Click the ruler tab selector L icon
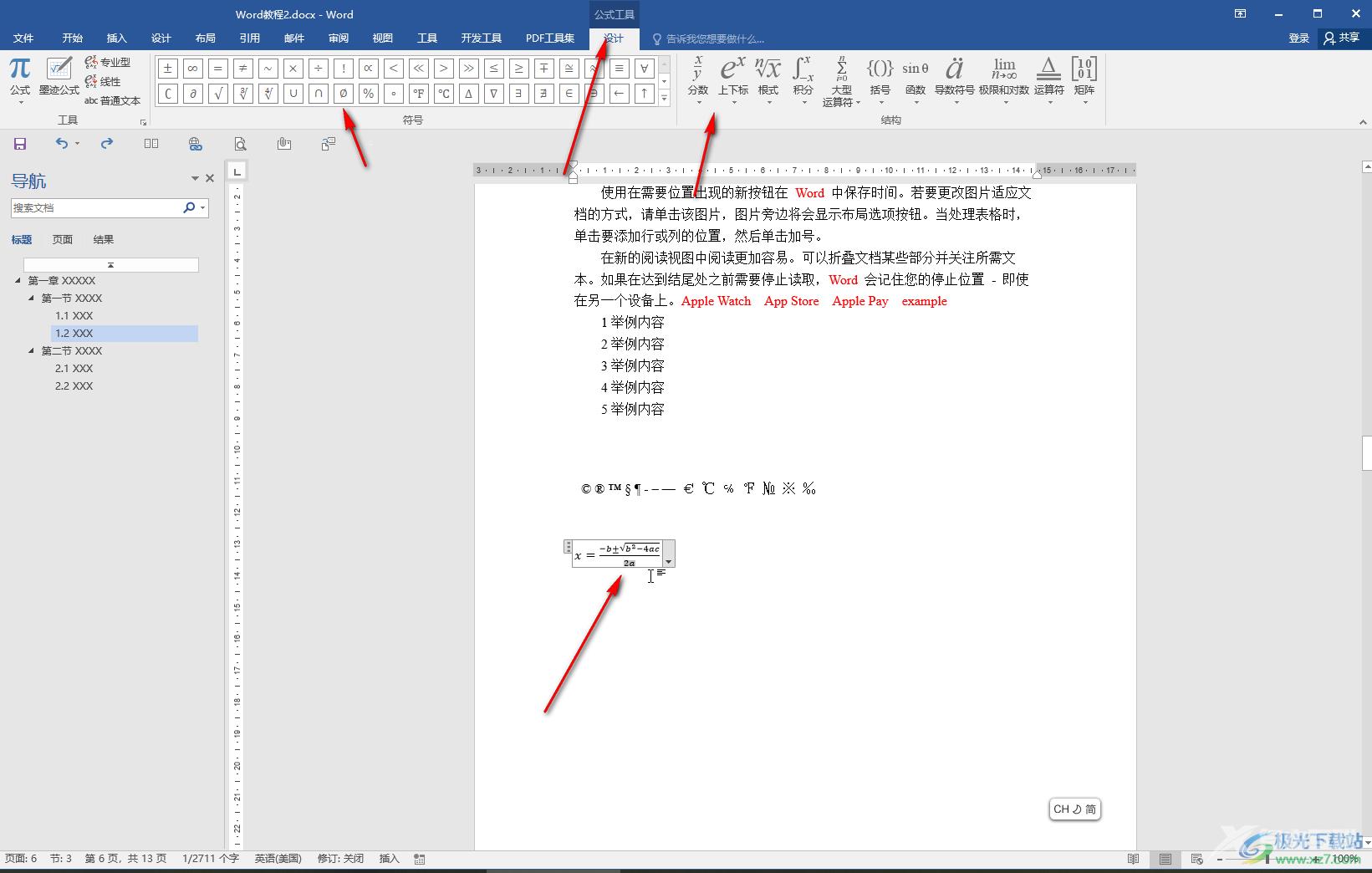 click(x=237, y=171)
